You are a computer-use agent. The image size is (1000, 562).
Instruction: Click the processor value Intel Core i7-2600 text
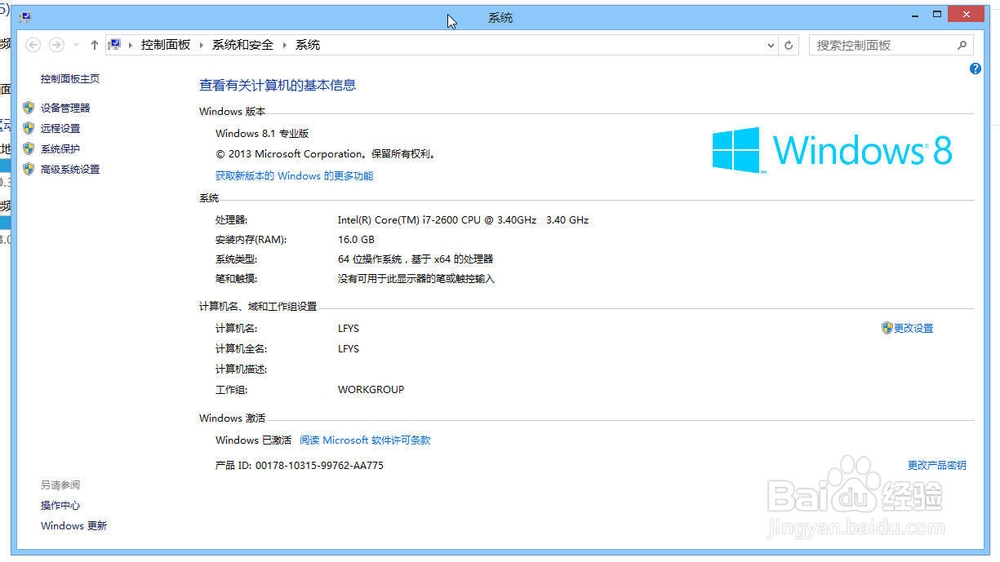point(463,219)
